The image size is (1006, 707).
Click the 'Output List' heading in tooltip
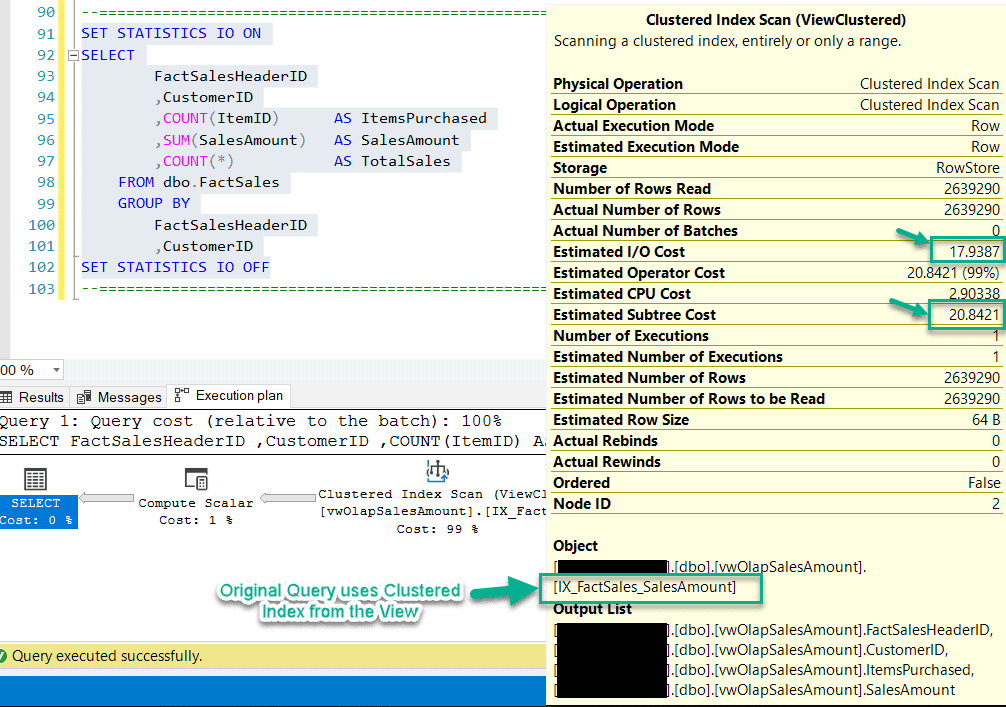tap(592, 609)
